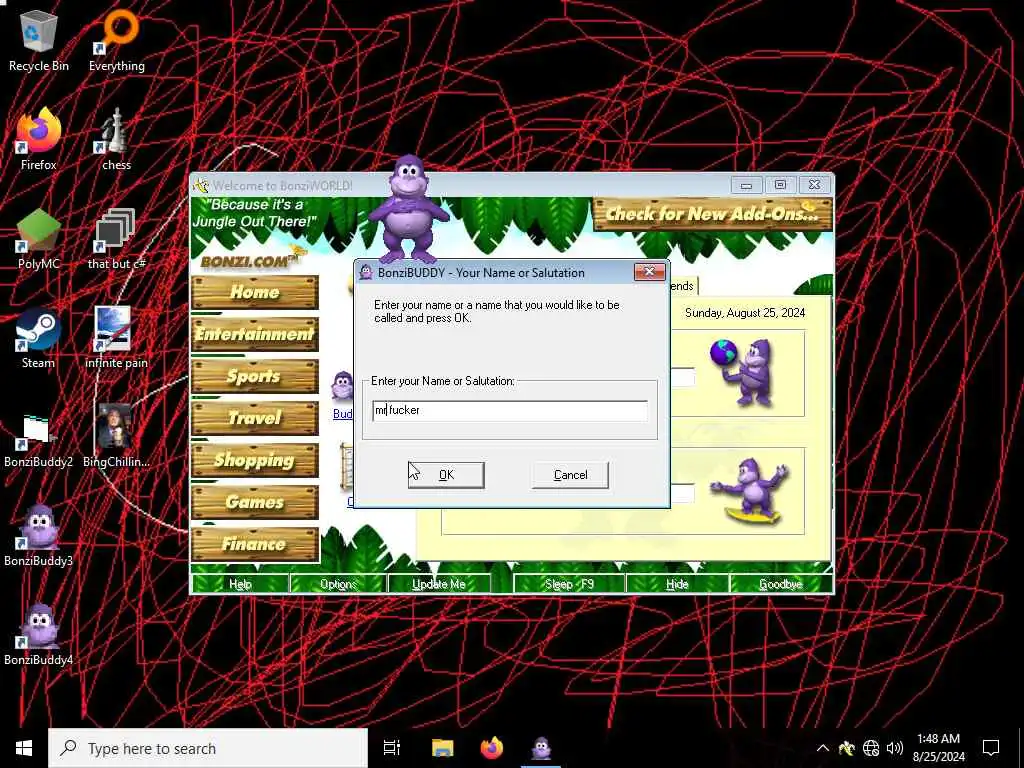Click the BONZI.COM logo
This screenshot has width=1024, height=768.
tap(249, 261)
